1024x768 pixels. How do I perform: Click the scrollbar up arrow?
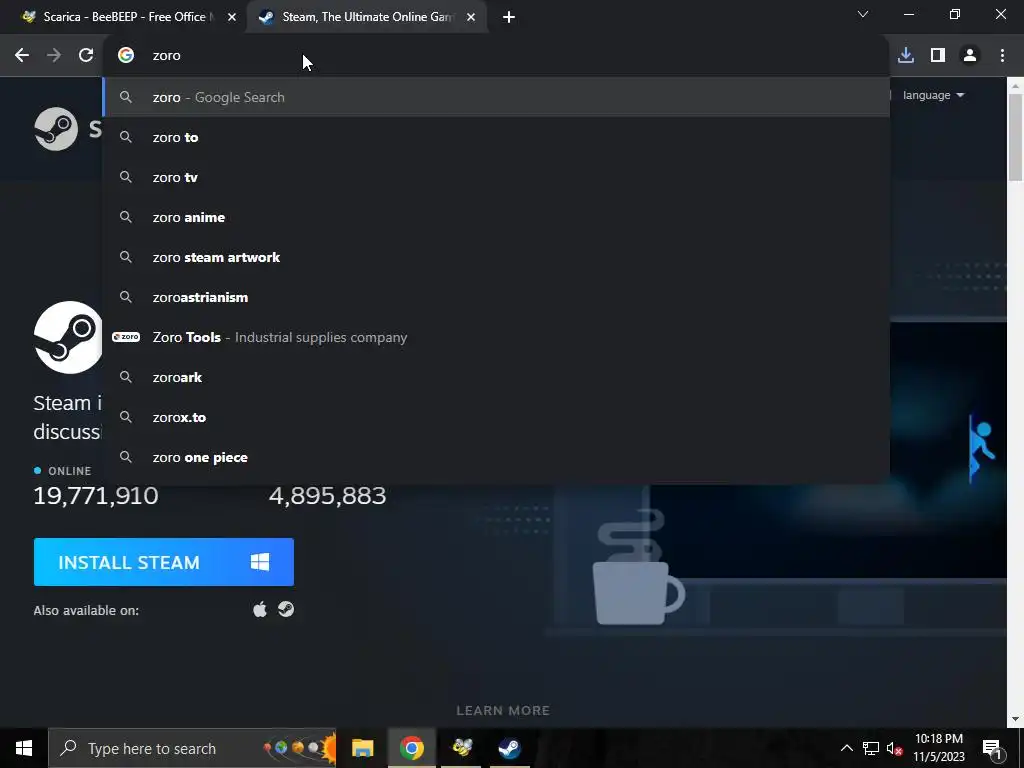tap(1016, 85)
